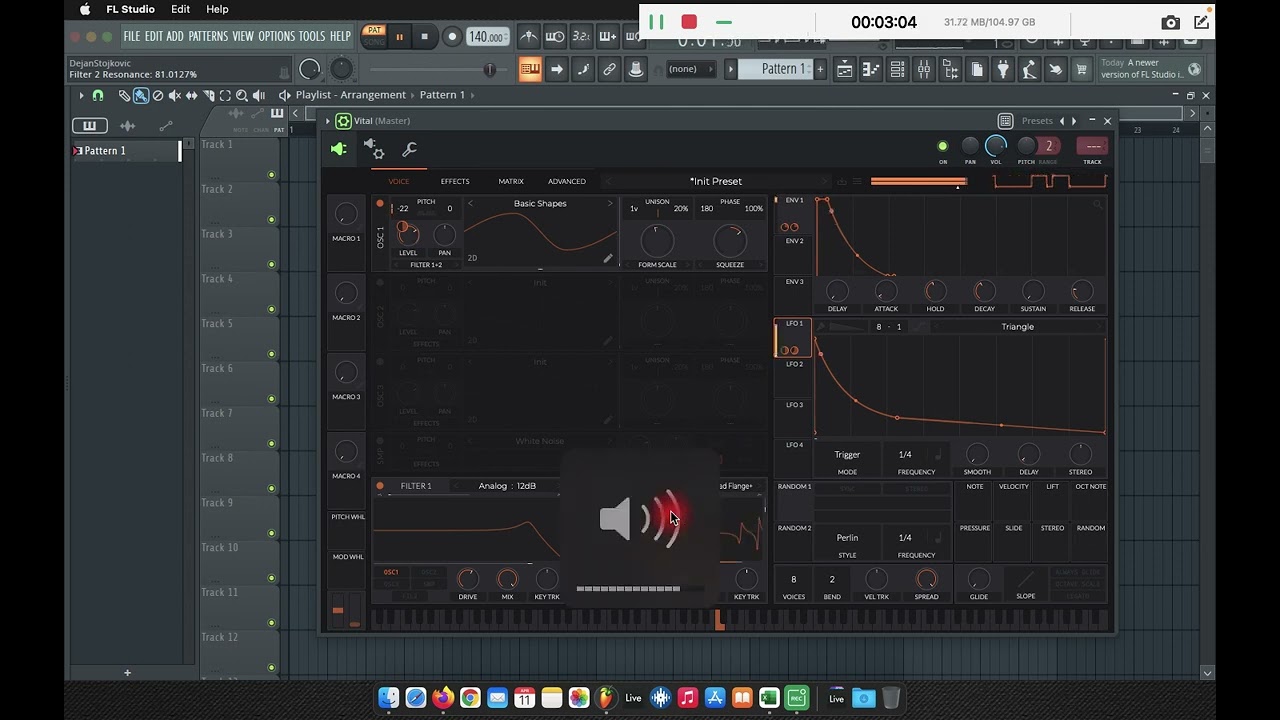
Task: Click the Vital plugin gear options icon
Action: click(344, 121)
